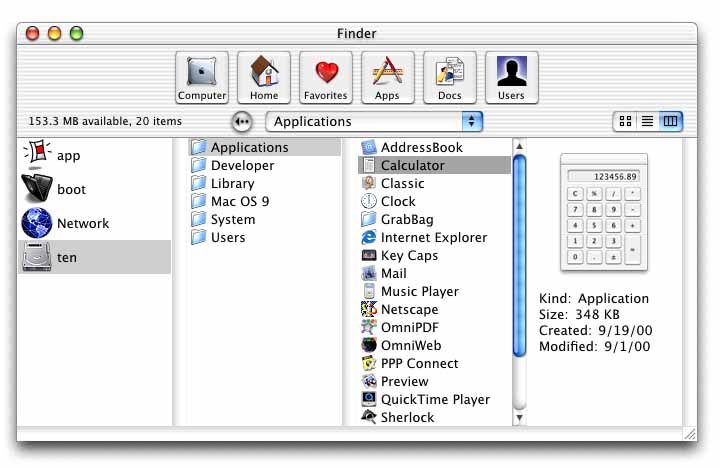Select the Clock application icon
Image resolution: width=720 pixels, height=468 pixels.
[x=369, y=201]
